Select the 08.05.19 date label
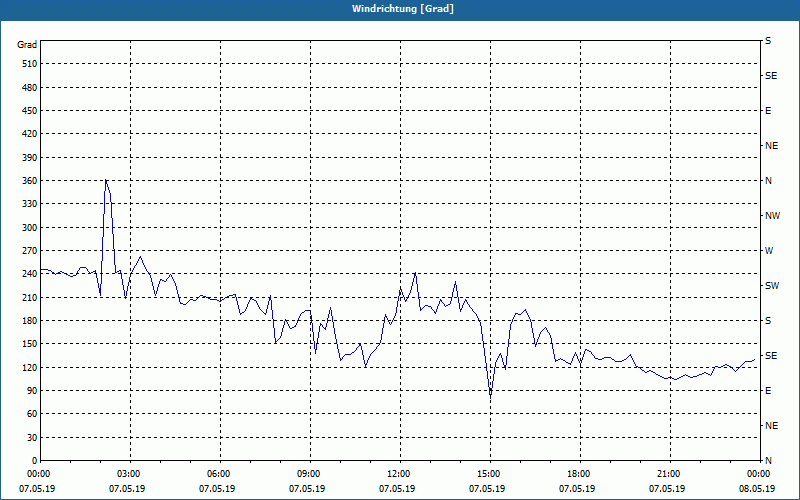The height and width of the screenshot is (500, 800). tap(757, 489)
